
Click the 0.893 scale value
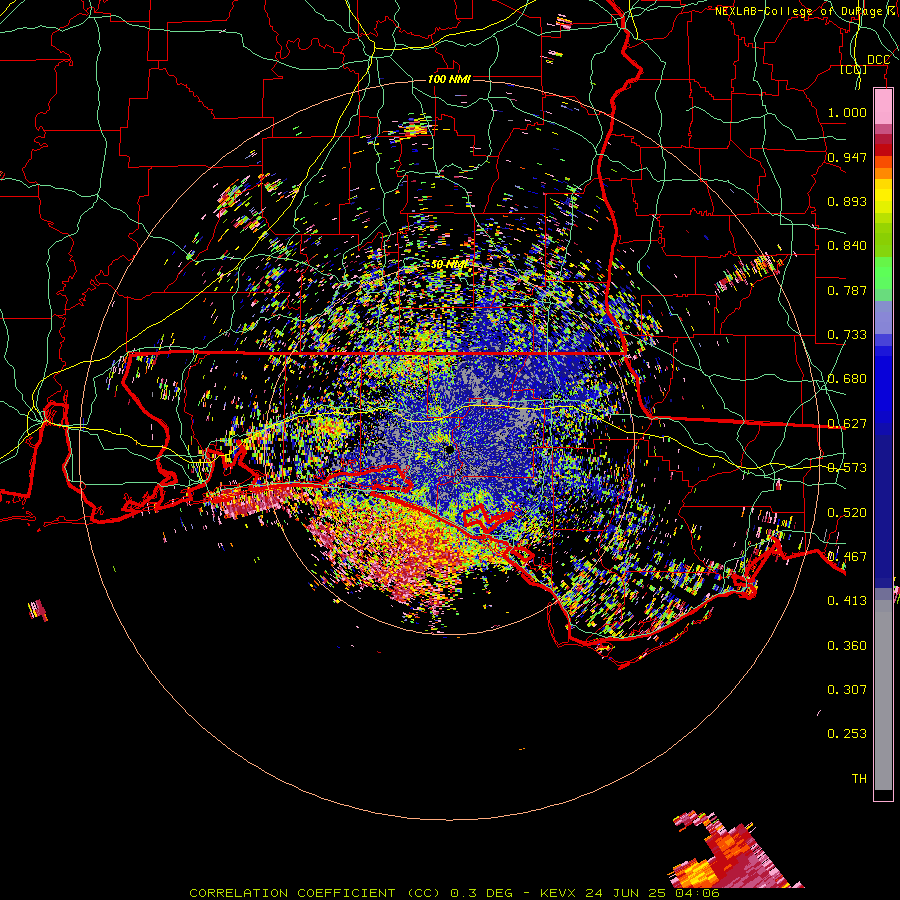coord(847,201)
